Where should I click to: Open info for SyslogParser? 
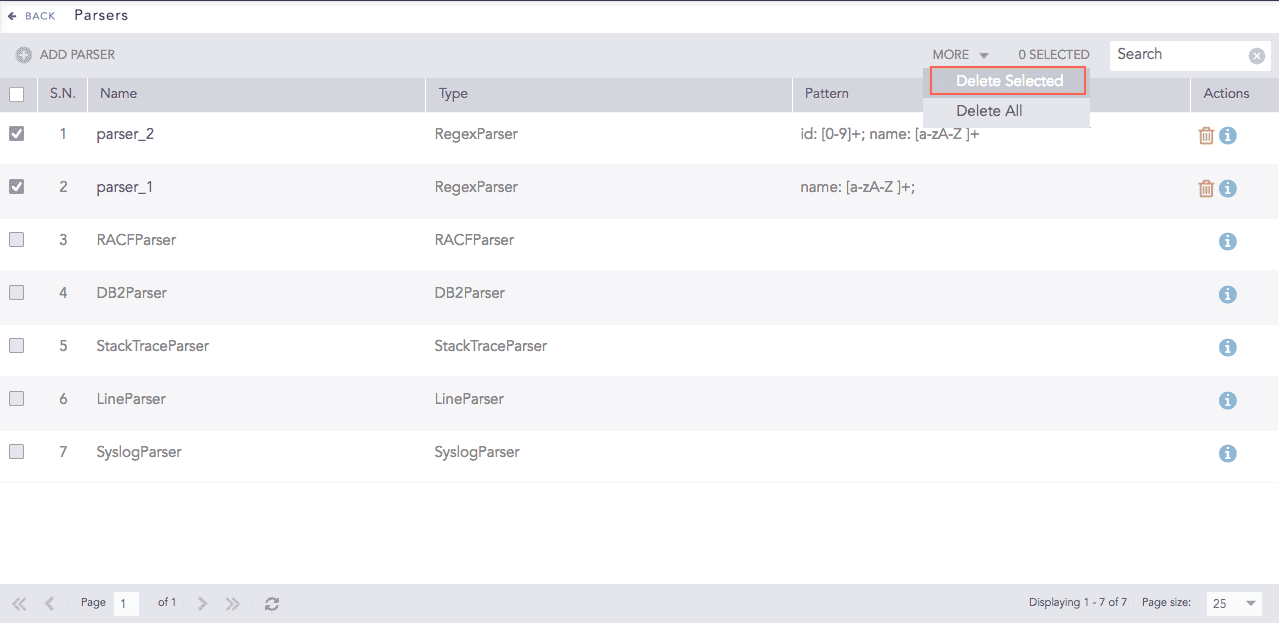(1227, 453)
